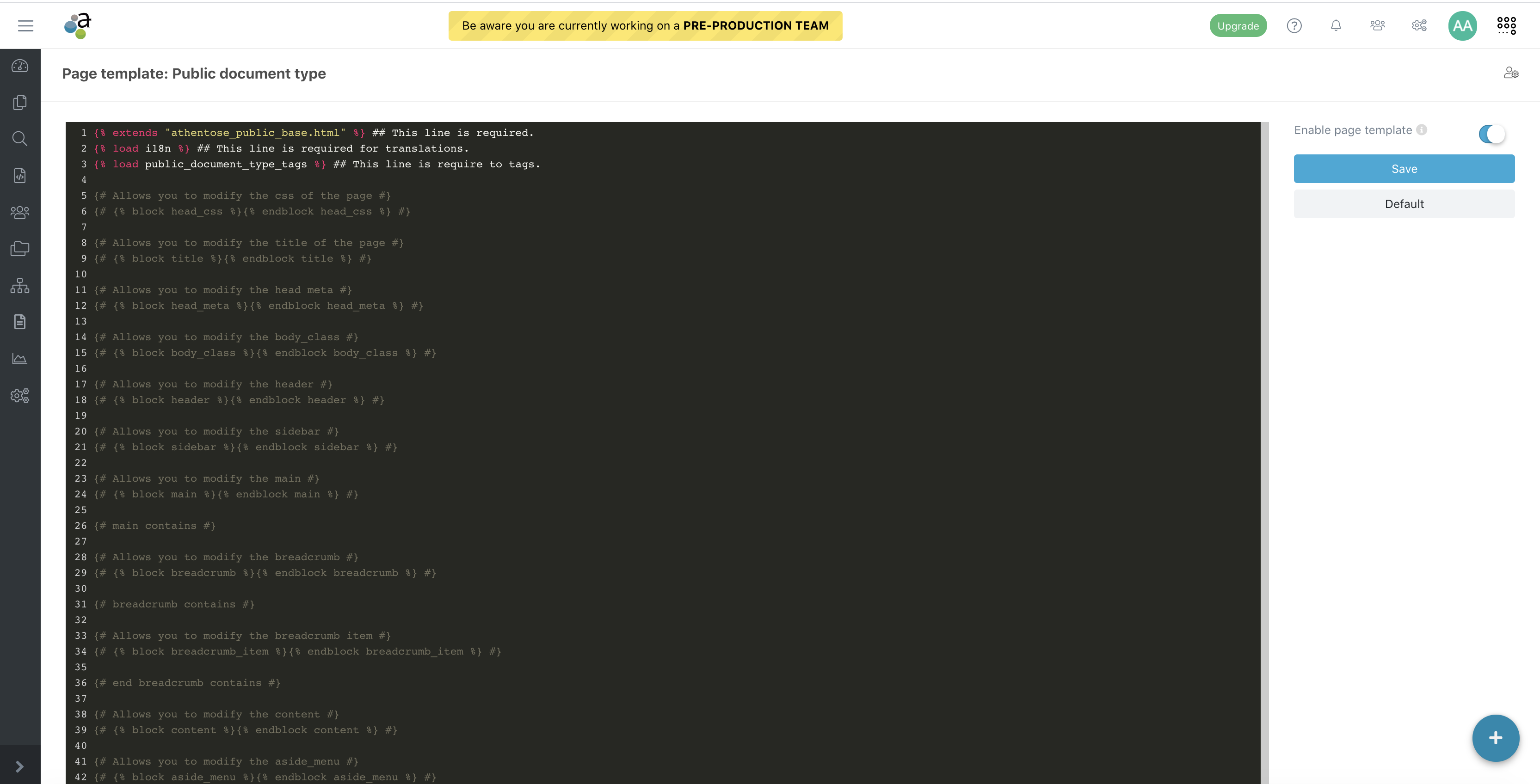Save the page template
The image size is (1540, 784).
click(x=1404, y=169)
